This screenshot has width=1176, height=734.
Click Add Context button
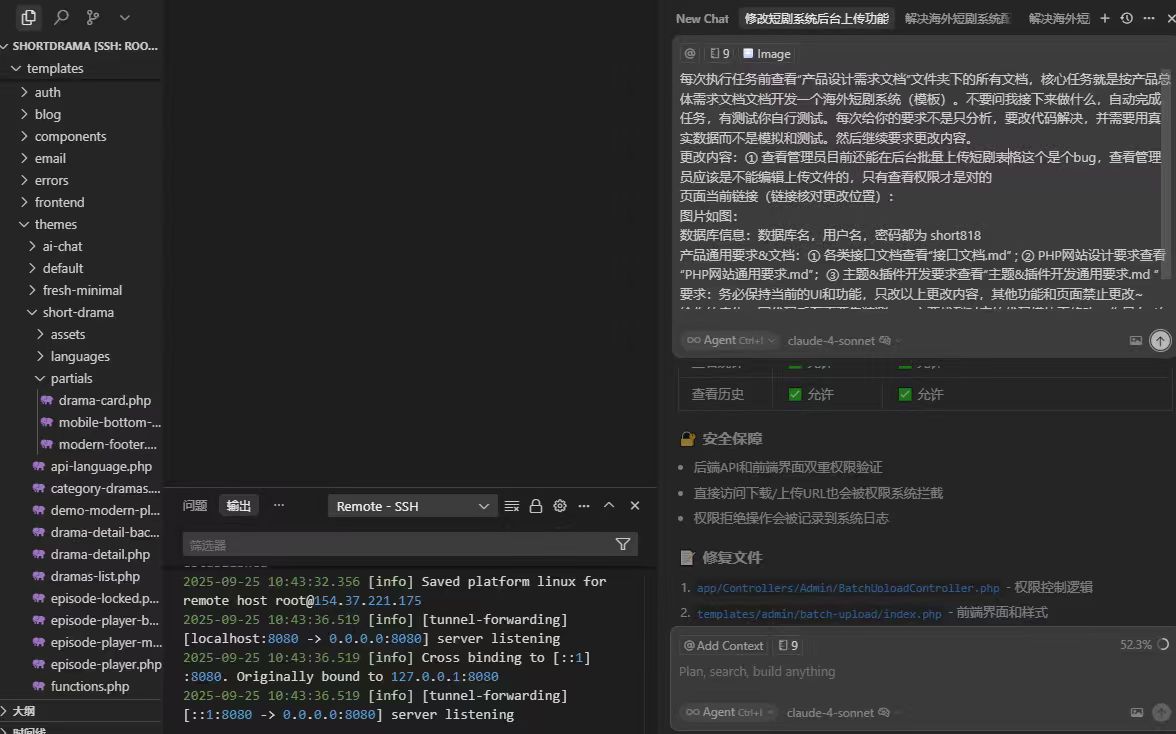tap(723, 645)
